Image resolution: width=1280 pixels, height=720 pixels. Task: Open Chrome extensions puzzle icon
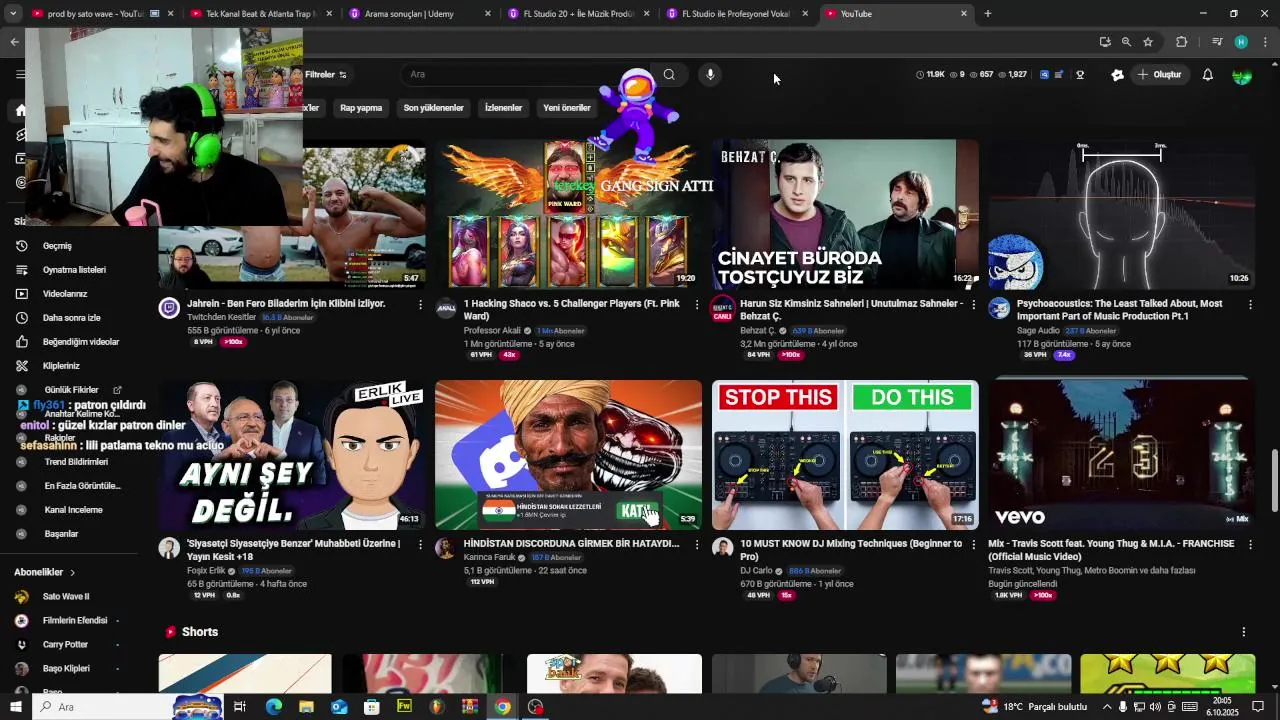pyautogui.click(x=1182, y=42)
